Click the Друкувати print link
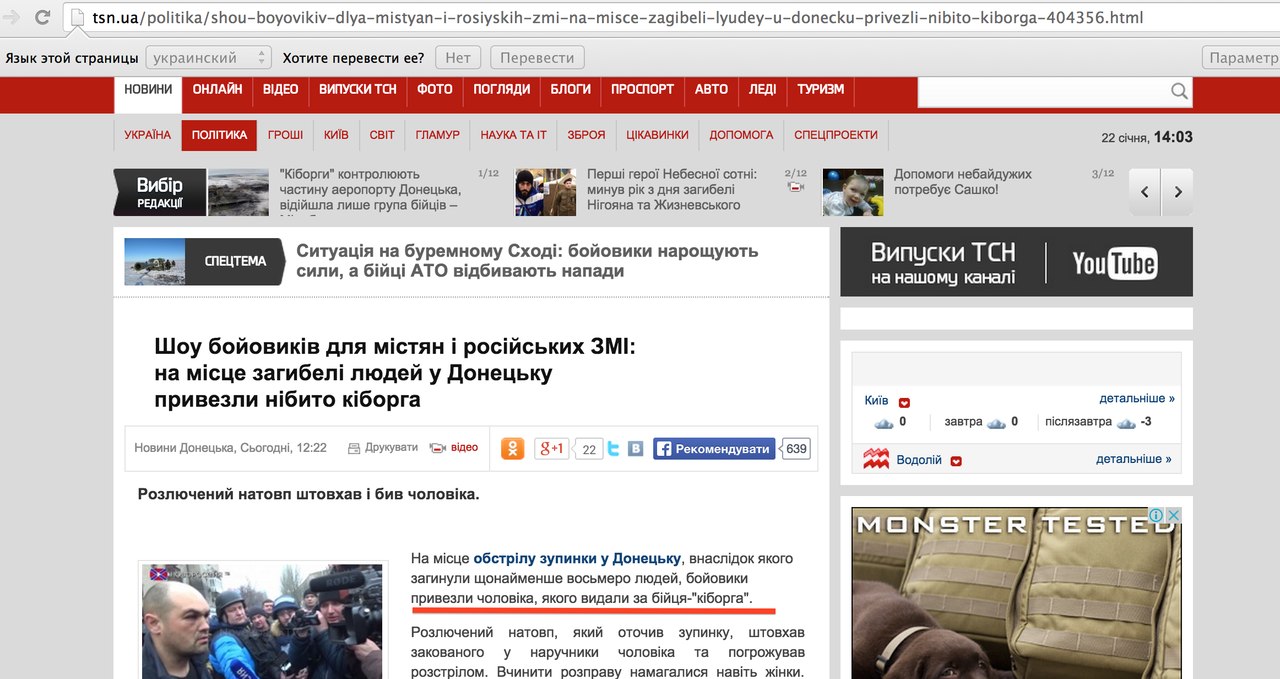 pos(383,448)
